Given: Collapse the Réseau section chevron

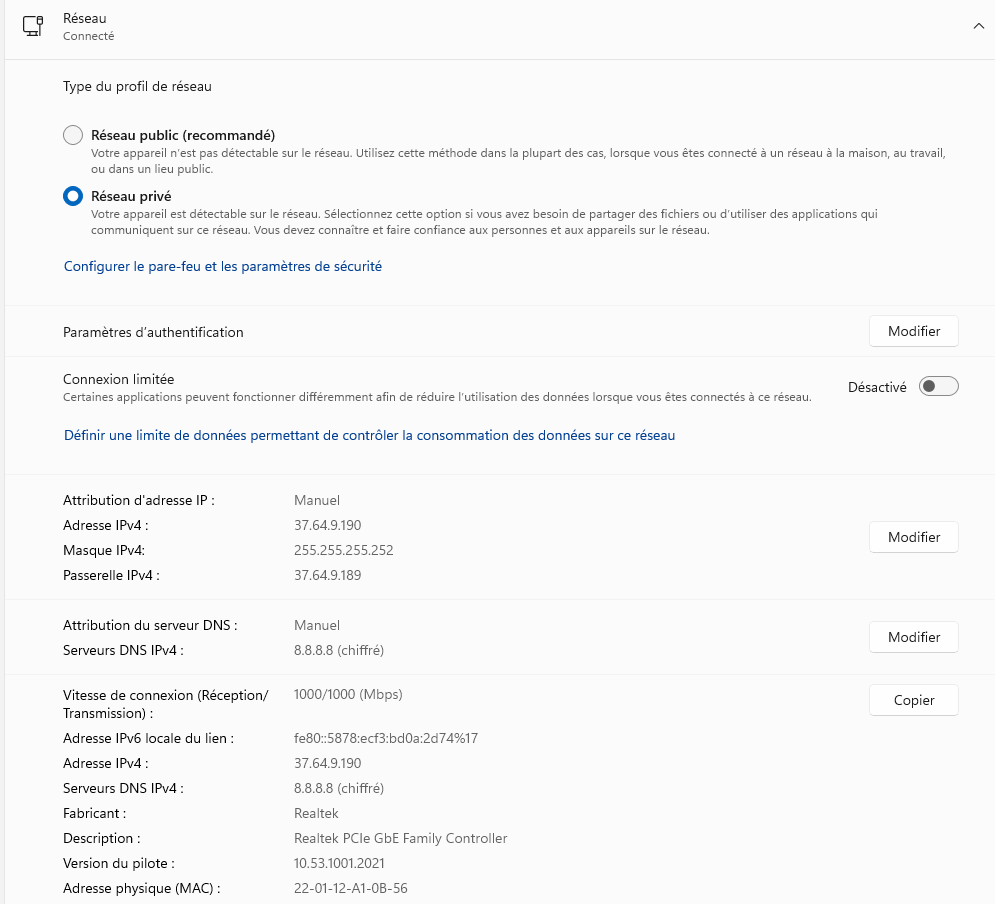Looking at the screenshot, I should click(x=978, y=26).
